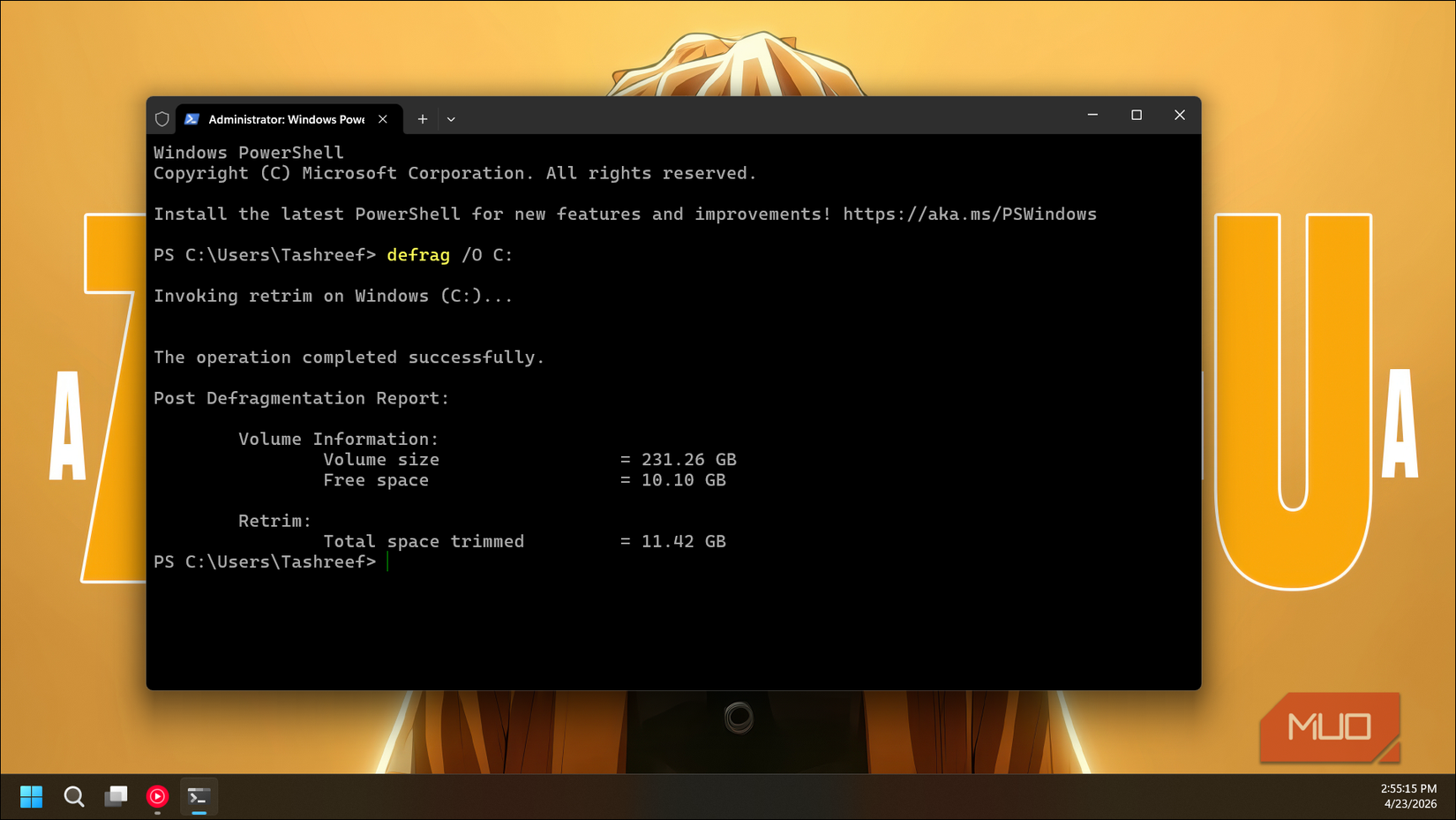Place the cursor at the PowerShell prompt
The height and width of the screenshot is (820, 1456).
click(x=387, y=561)
